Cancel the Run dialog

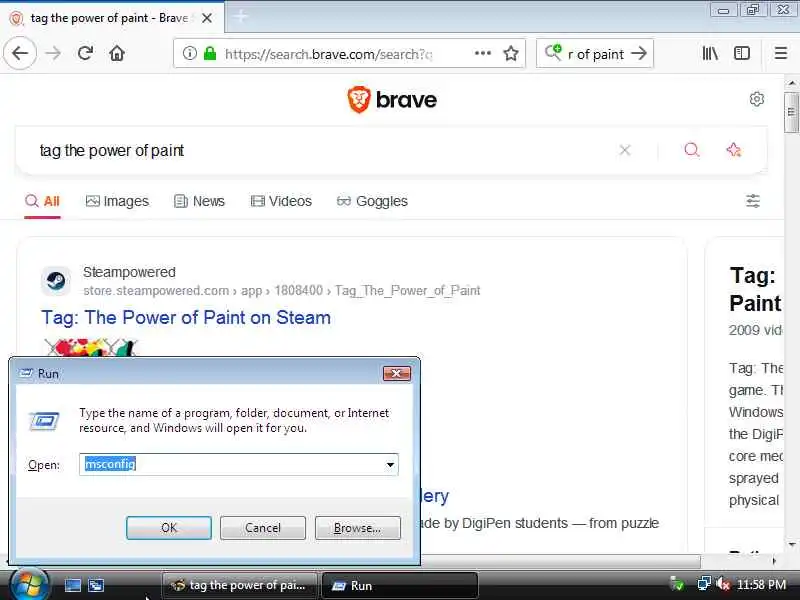pyautogui.click(x=263, y=528)
